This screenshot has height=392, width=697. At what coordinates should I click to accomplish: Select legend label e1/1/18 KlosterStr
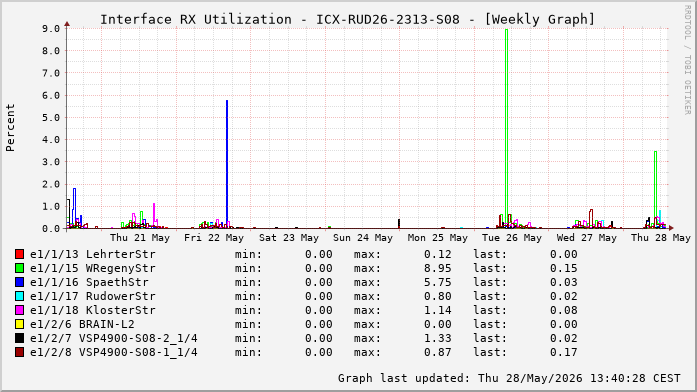pos(93,310)
